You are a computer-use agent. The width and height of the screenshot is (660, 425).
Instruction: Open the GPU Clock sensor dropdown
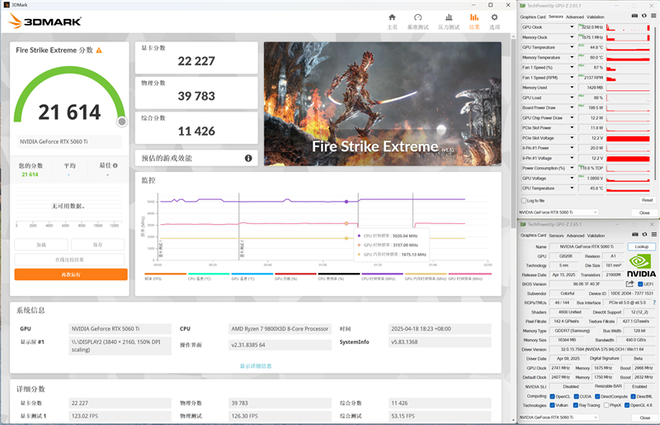pyautogui.click(x=572, y=27)
